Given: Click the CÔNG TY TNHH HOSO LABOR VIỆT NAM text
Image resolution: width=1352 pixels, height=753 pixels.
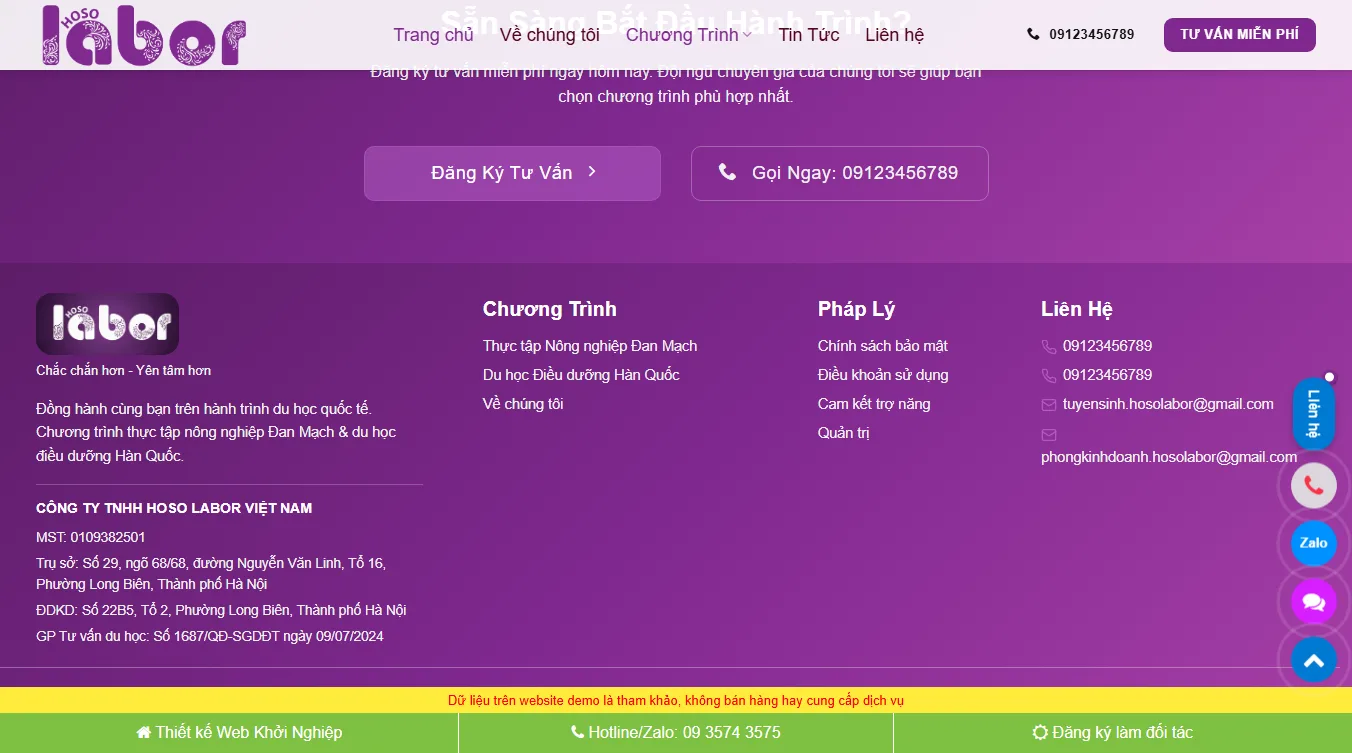Looking at the screenshot, I should tap(174, 508).
